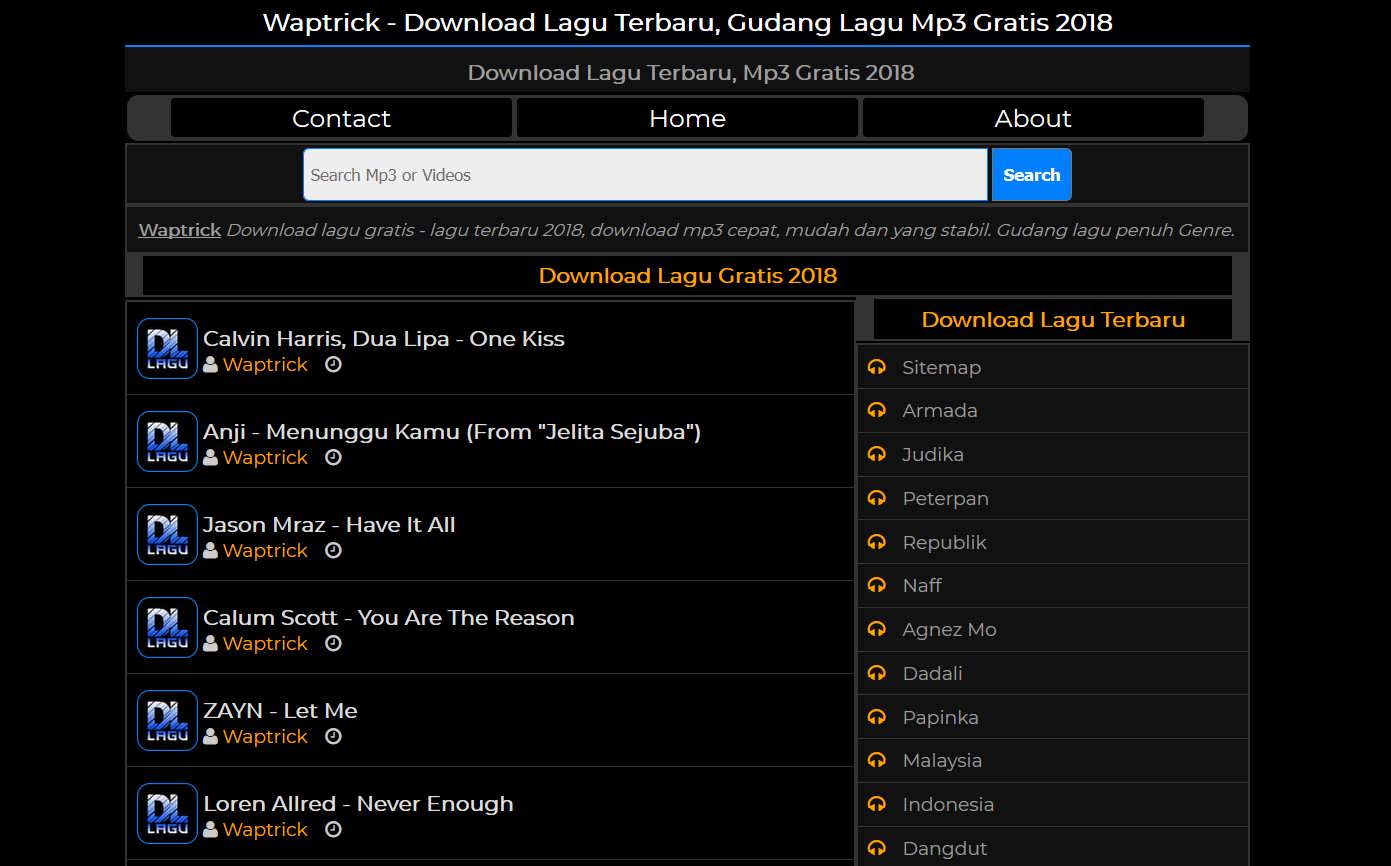Open the Malaysia sidebar link

942,760
